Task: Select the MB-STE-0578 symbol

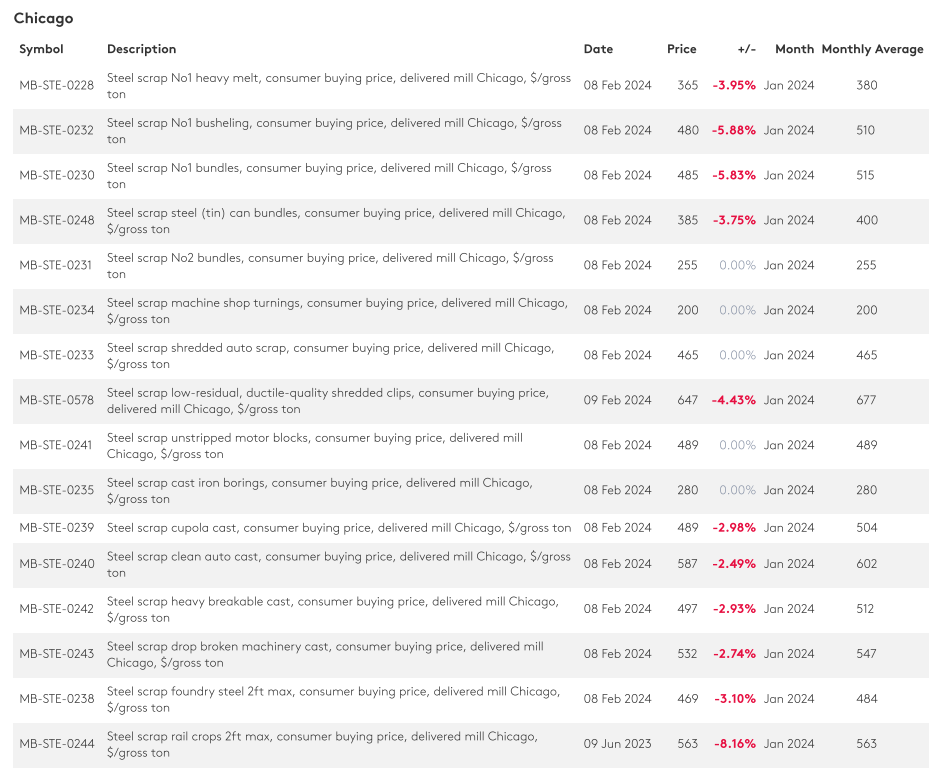Action: click(x=57, y=400)
